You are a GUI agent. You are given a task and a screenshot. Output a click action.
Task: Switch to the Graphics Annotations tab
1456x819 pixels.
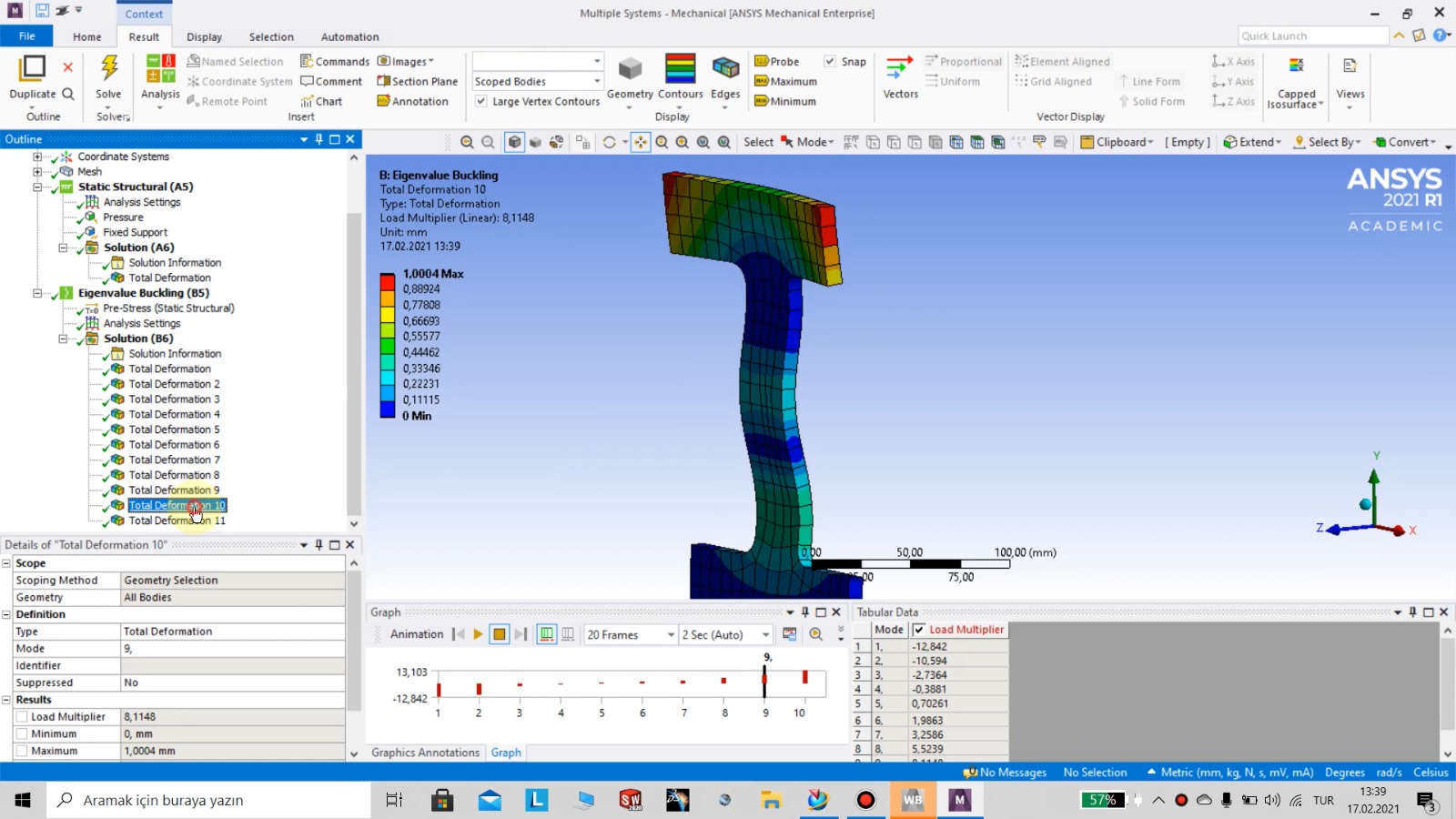coord(425,753)
